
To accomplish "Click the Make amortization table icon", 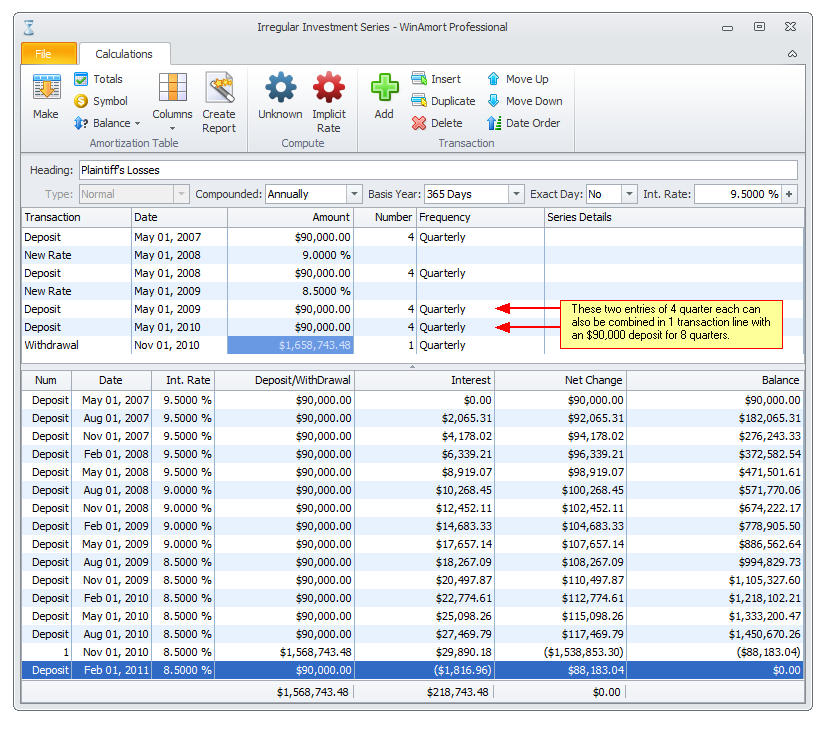I will [46, 87].
